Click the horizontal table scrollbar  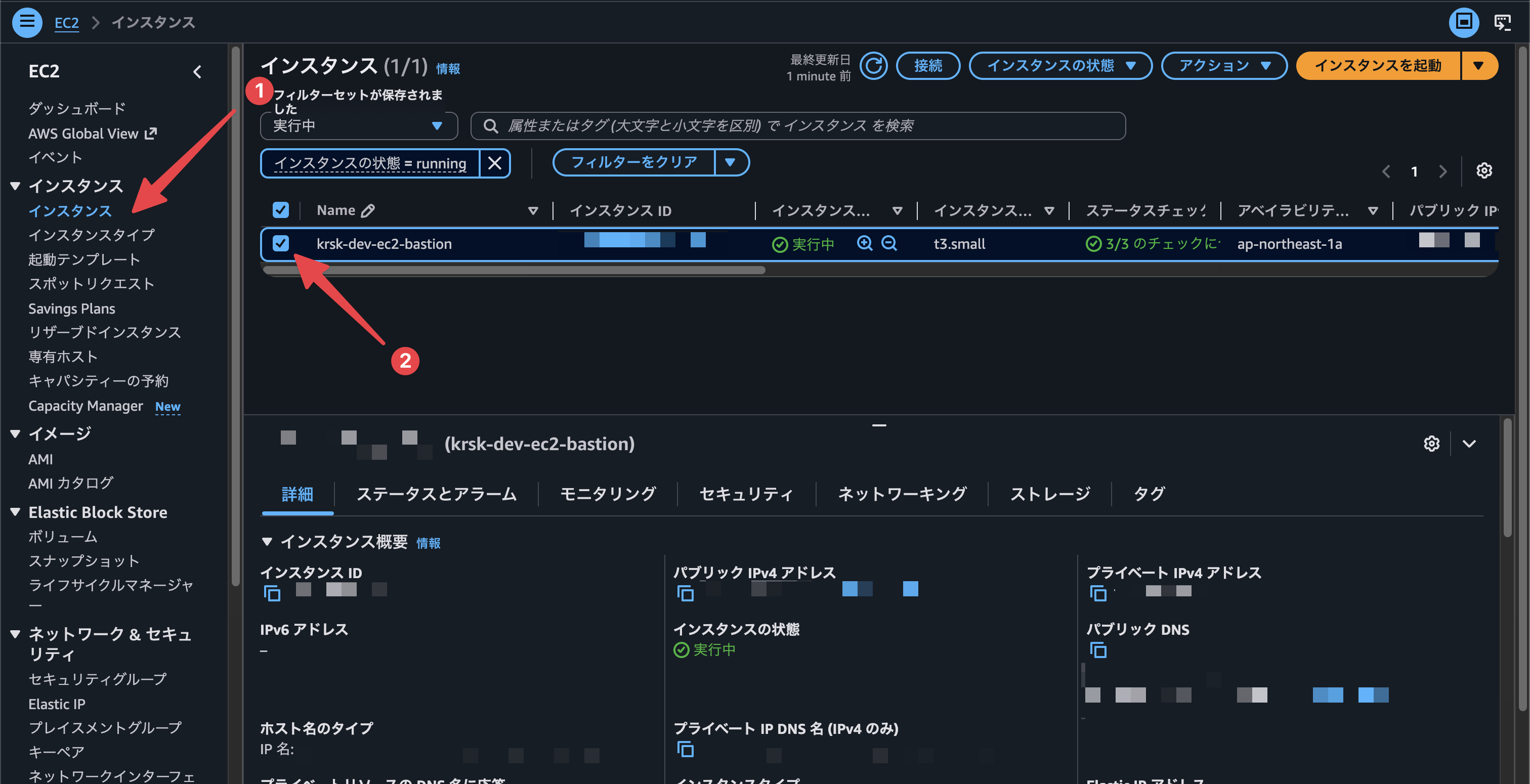coord(514,270)
